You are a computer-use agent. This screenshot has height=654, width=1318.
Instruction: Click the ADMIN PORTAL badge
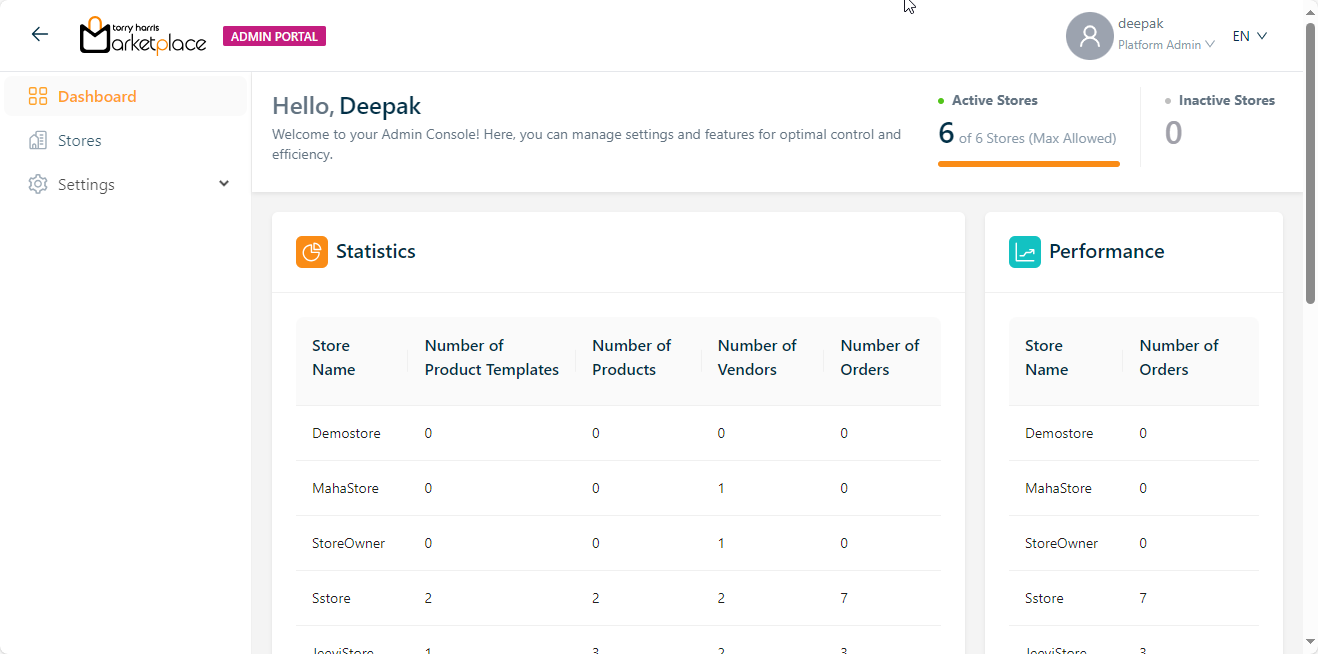click(274, 37)
